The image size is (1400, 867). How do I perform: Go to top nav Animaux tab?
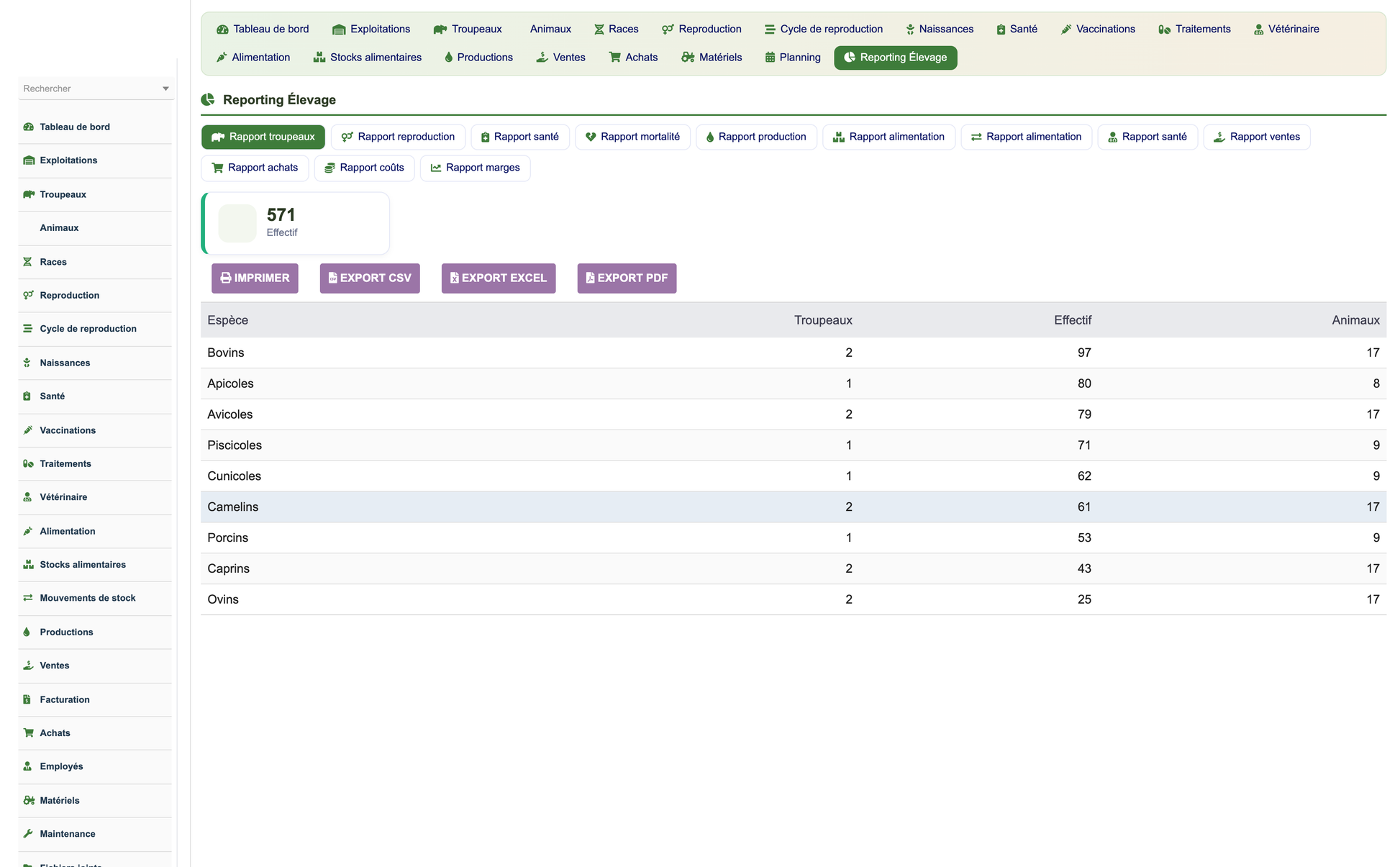(550, 29)
